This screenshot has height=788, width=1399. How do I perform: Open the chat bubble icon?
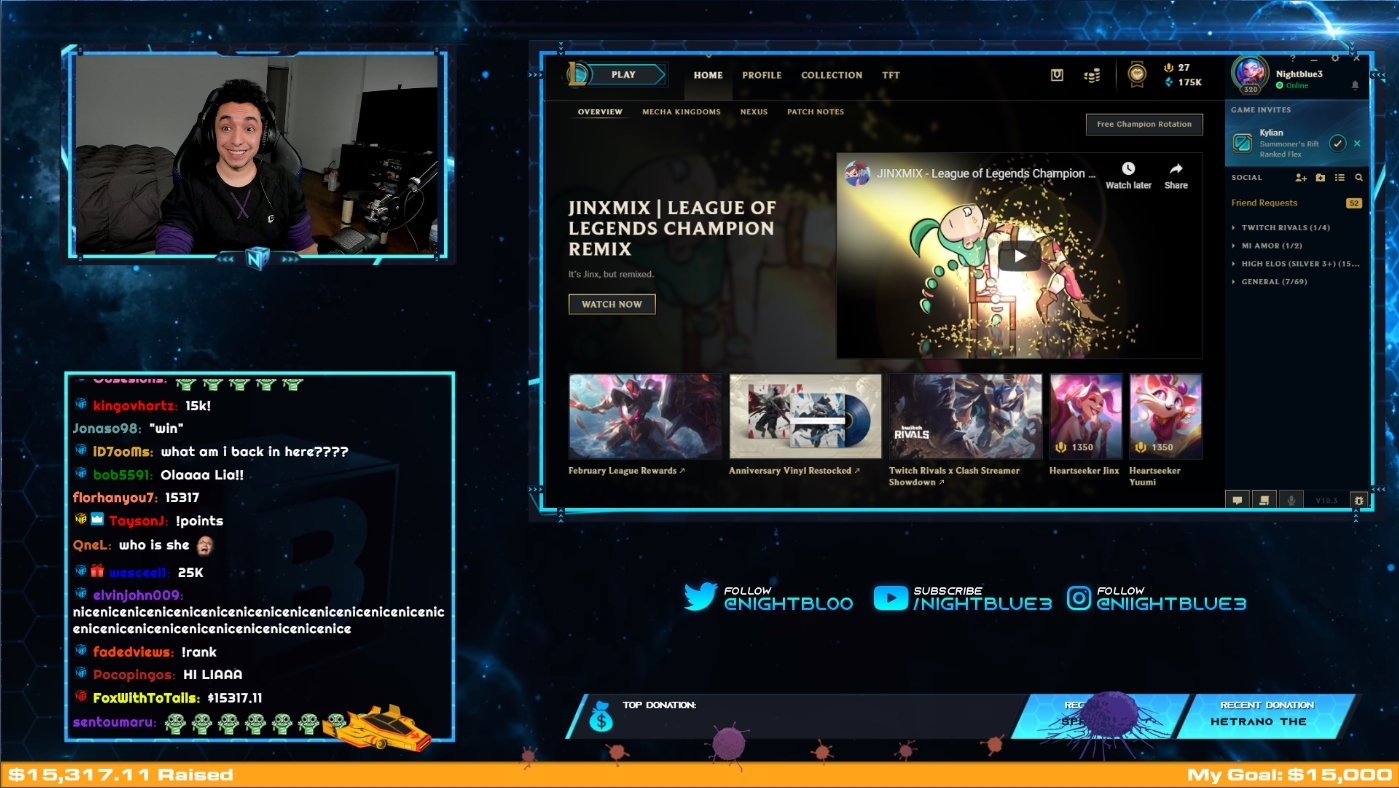click(x=1237, y=500)
